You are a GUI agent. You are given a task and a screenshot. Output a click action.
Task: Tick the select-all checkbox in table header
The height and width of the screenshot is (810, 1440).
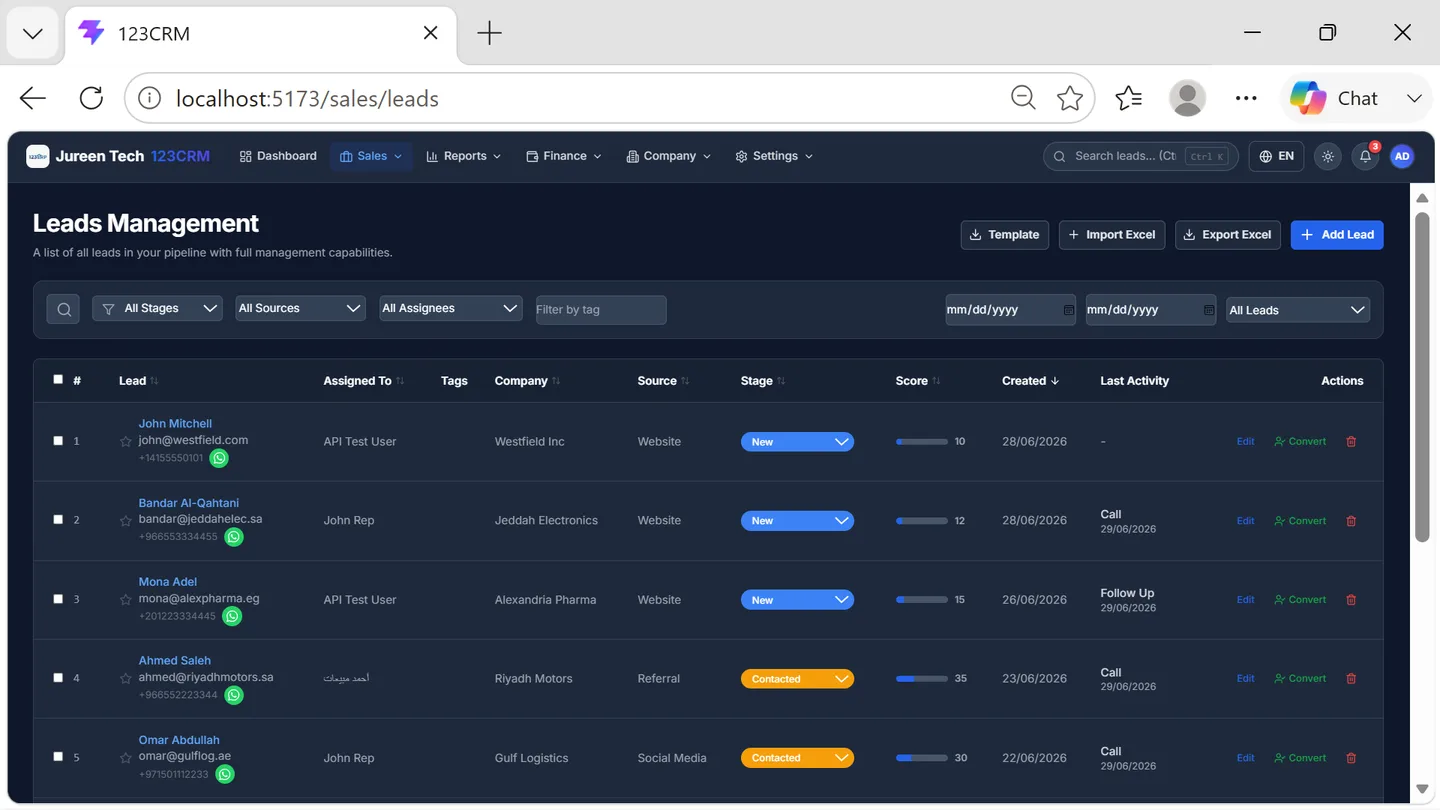(x=58, y=379)
